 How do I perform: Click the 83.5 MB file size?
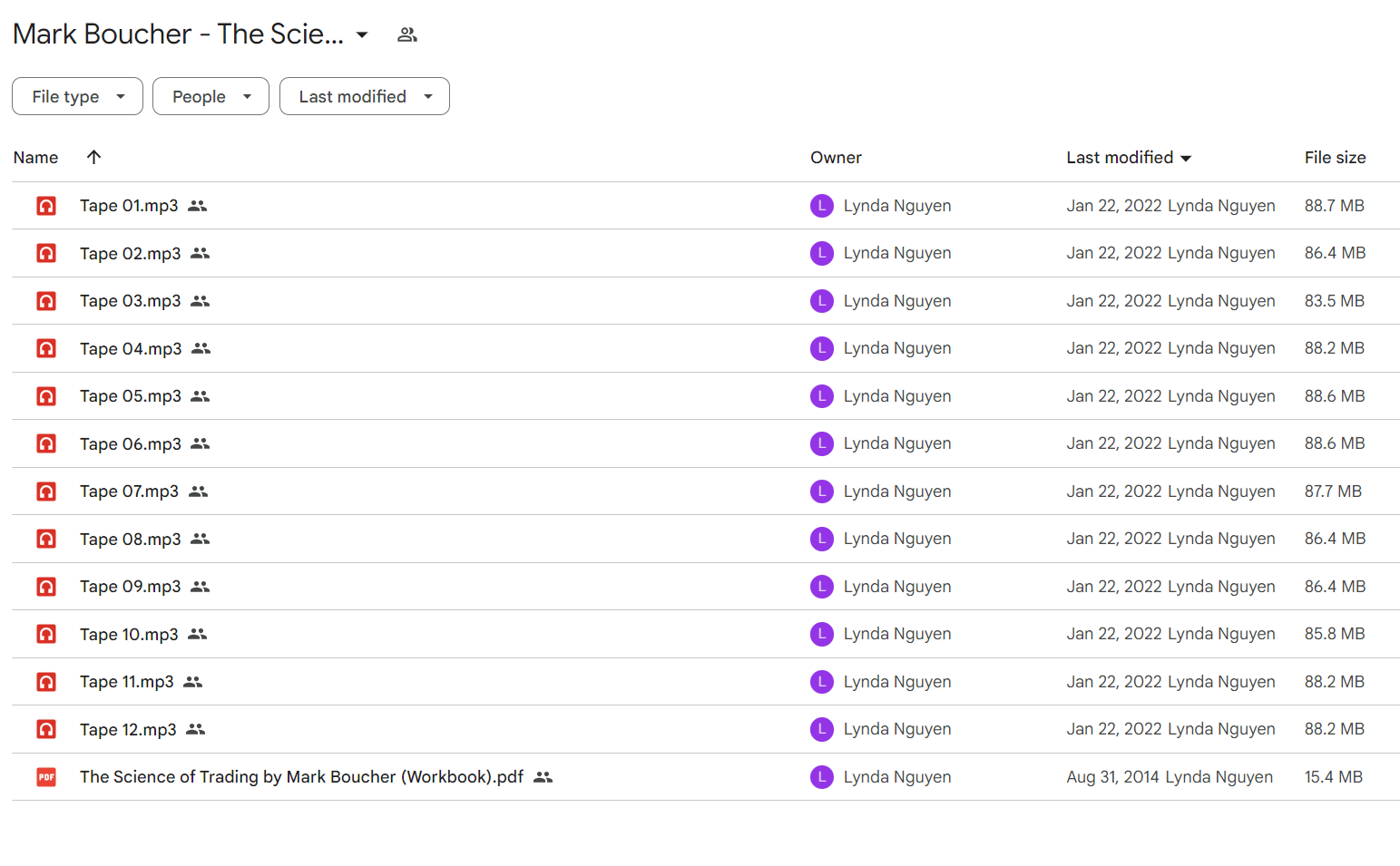[1335, 301]
